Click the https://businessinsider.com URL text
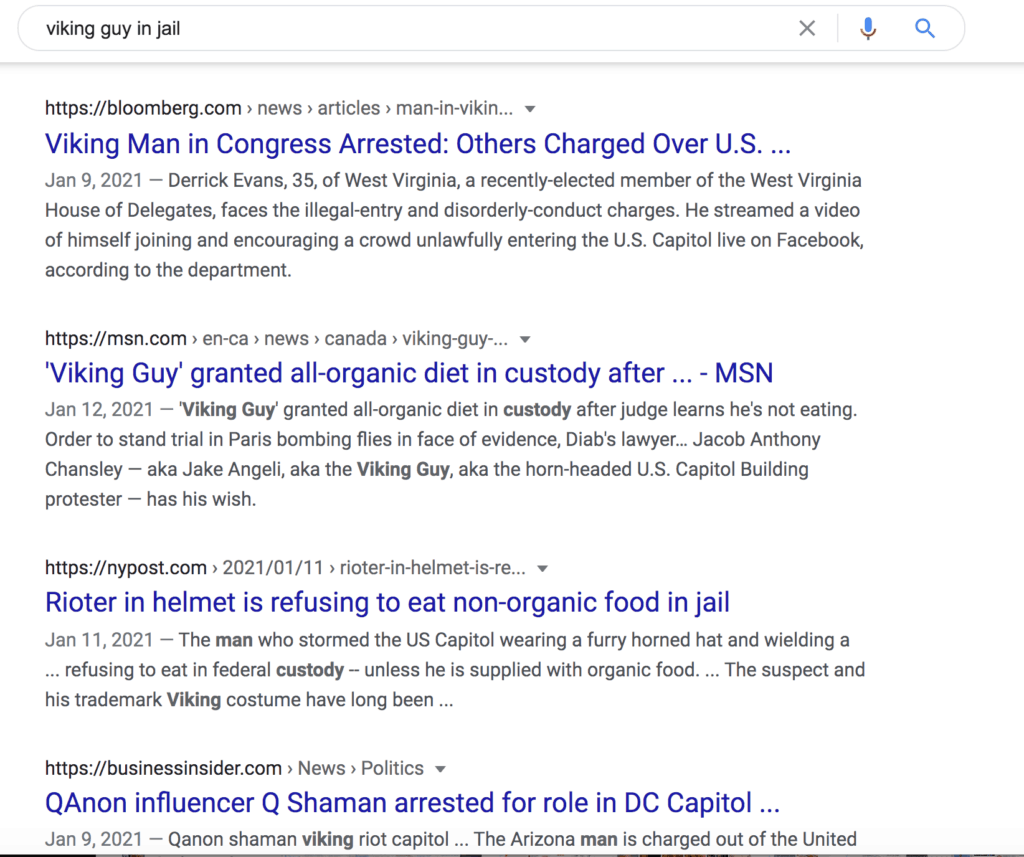Screen dimensions: 1024x857 pyautogui.click(x=163, y=768)
